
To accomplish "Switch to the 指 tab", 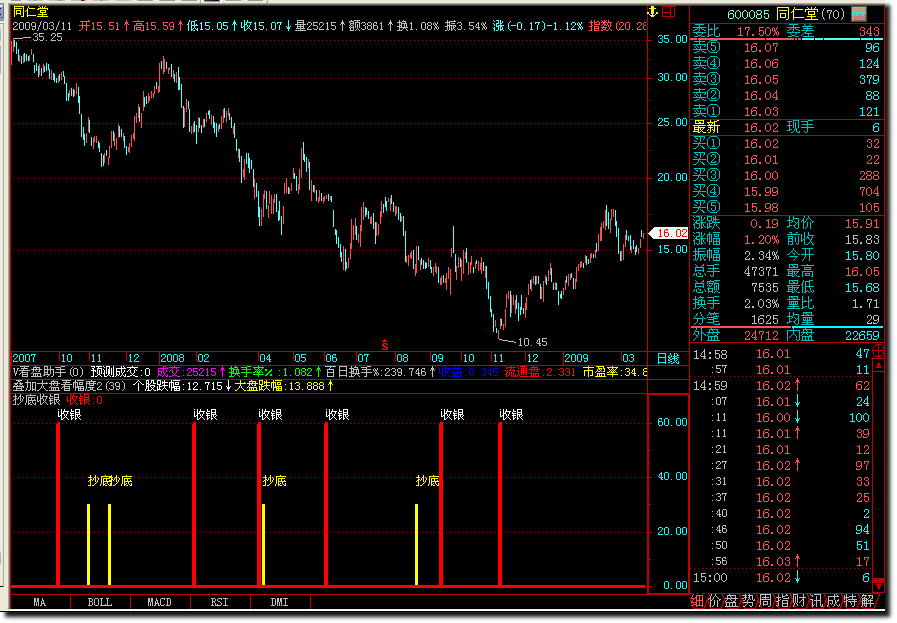I will [x=783, y=601].
